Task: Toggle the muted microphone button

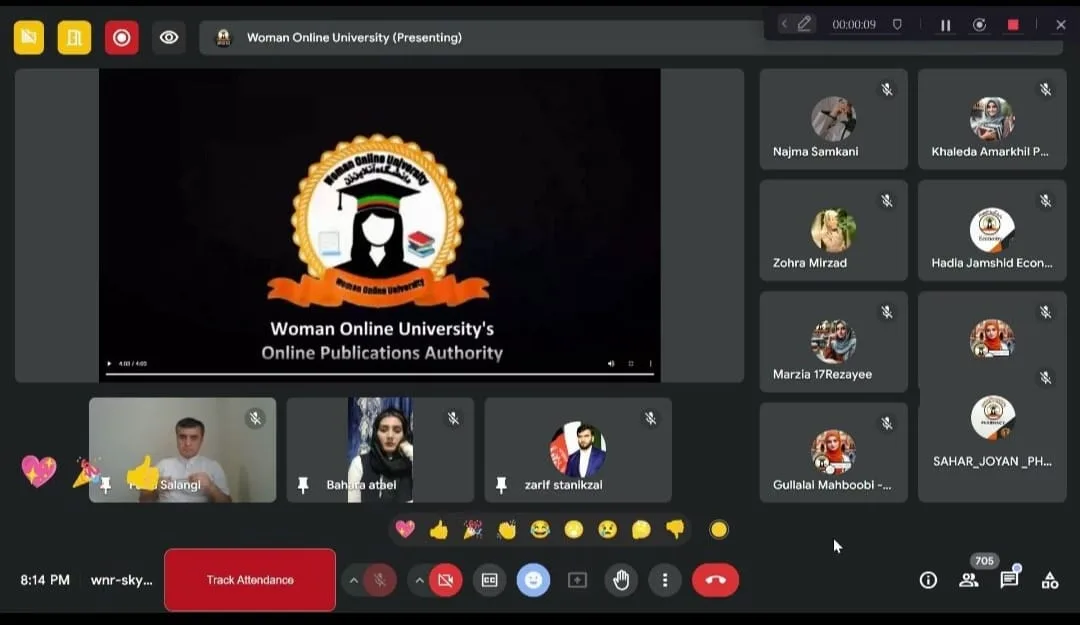Action: tap(380, 580)
